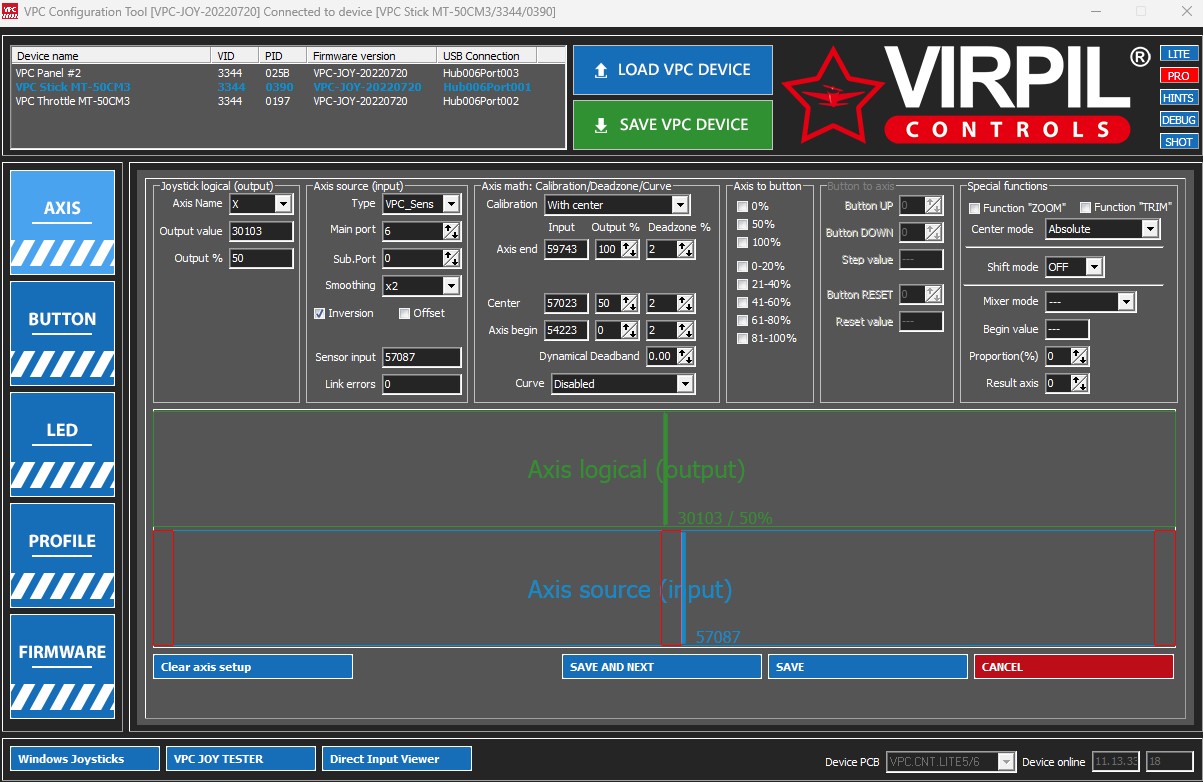This screenshot has height=782, width=1203.
Task: Toggle HINTS mode
Action: pos(1178,98)
